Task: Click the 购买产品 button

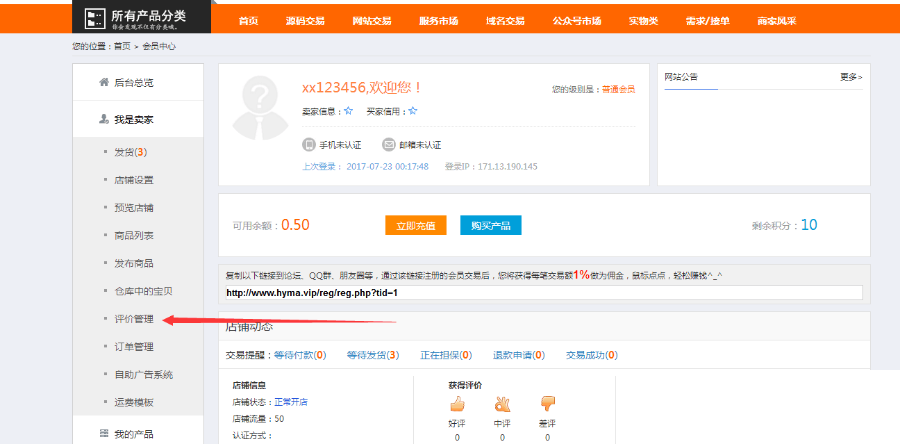Action: pyautogui.click(x=491, y=225)
